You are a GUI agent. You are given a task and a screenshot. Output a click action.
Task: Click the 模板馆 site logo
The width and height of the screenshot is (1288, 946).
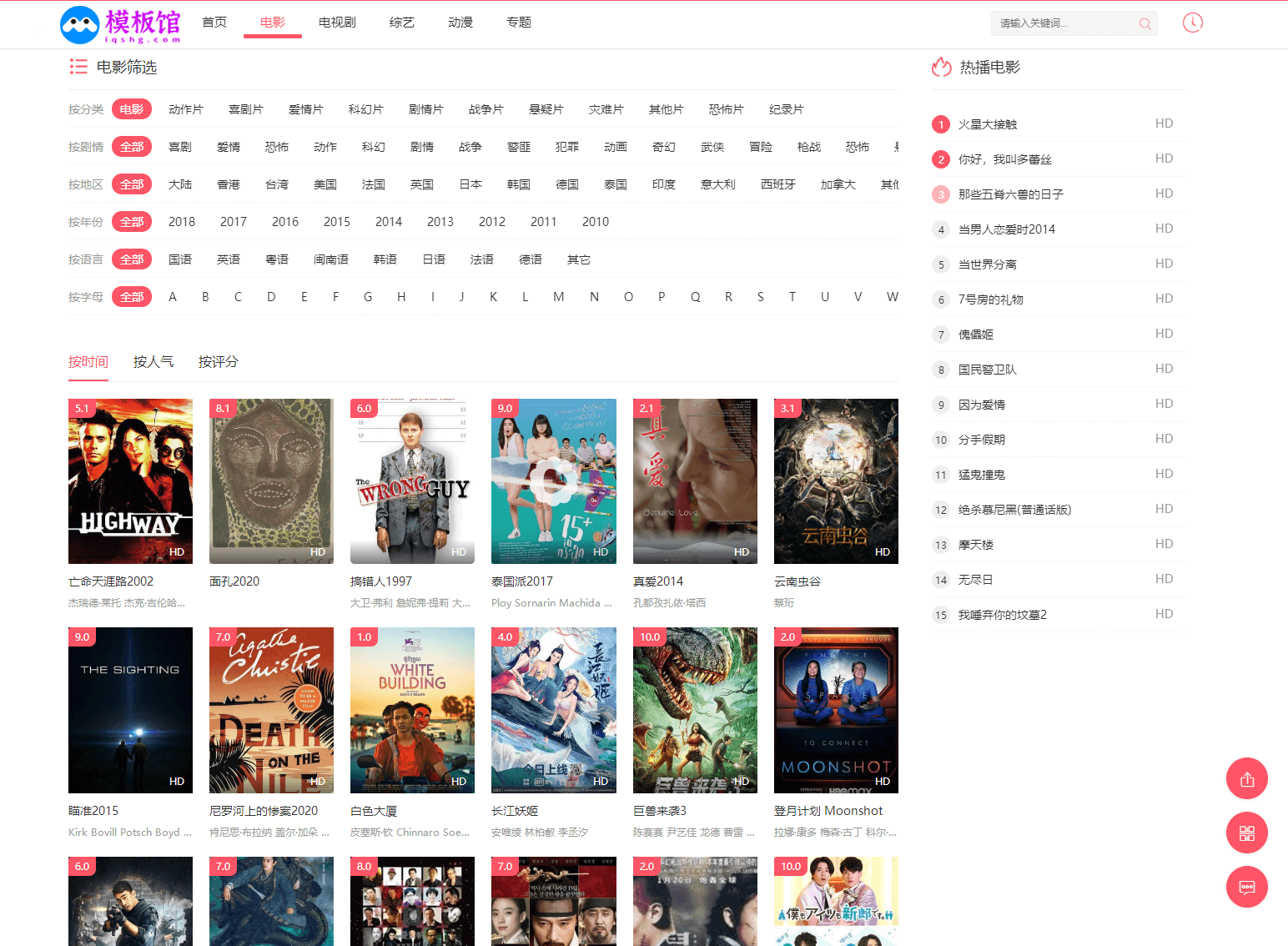[121, 24]
